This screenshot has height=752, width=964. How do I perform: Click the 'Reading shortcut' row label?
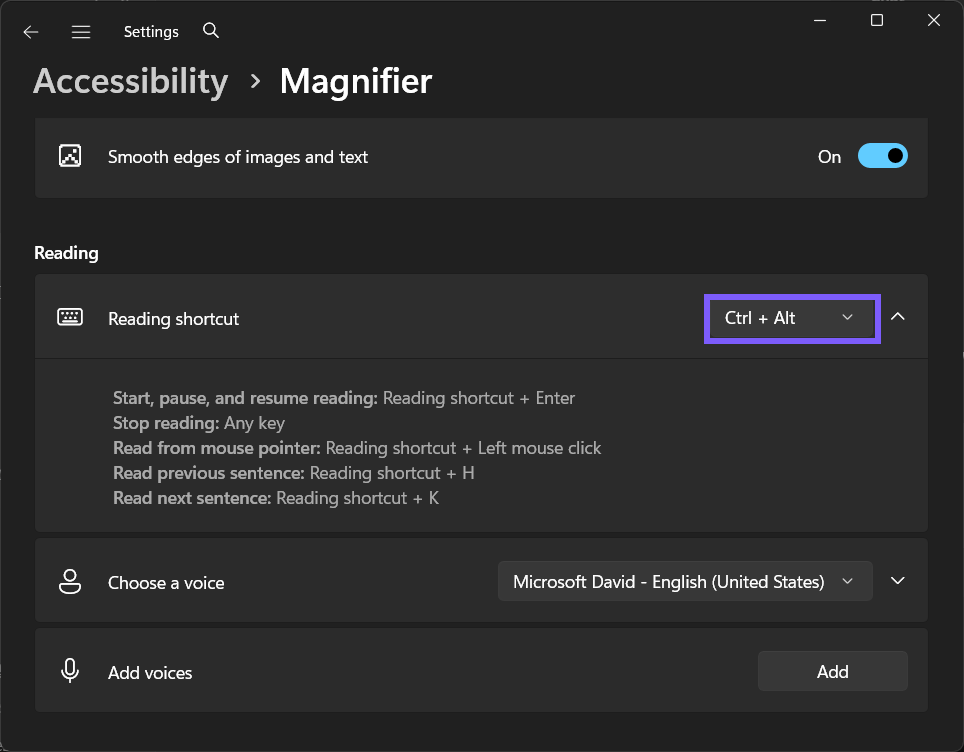tap(173, 319)
